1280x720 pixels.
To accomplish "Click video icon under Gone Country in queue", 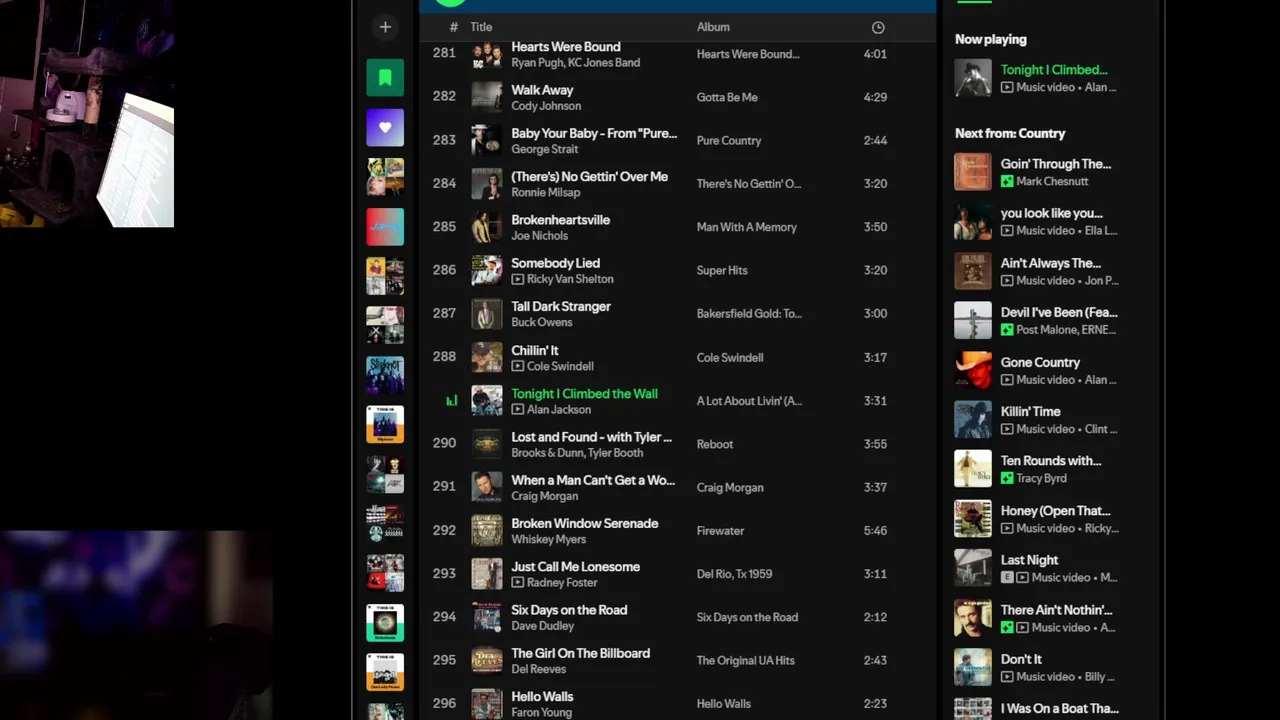I will pos(1007,379).
